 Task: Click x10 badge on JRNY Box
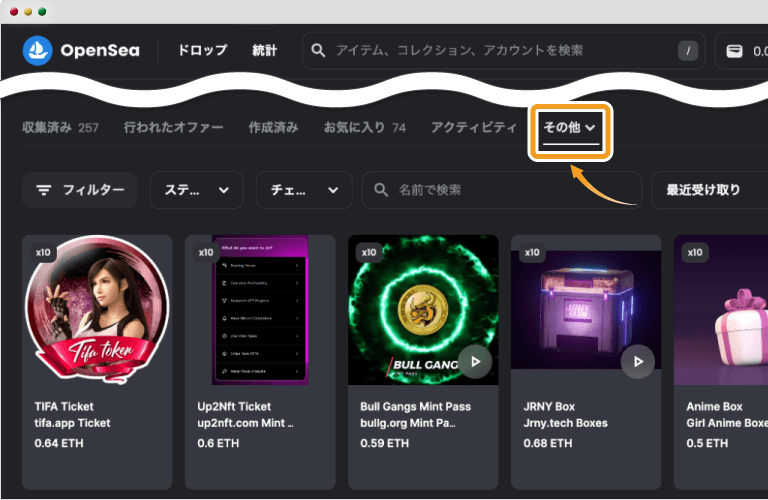pos(532,253)
